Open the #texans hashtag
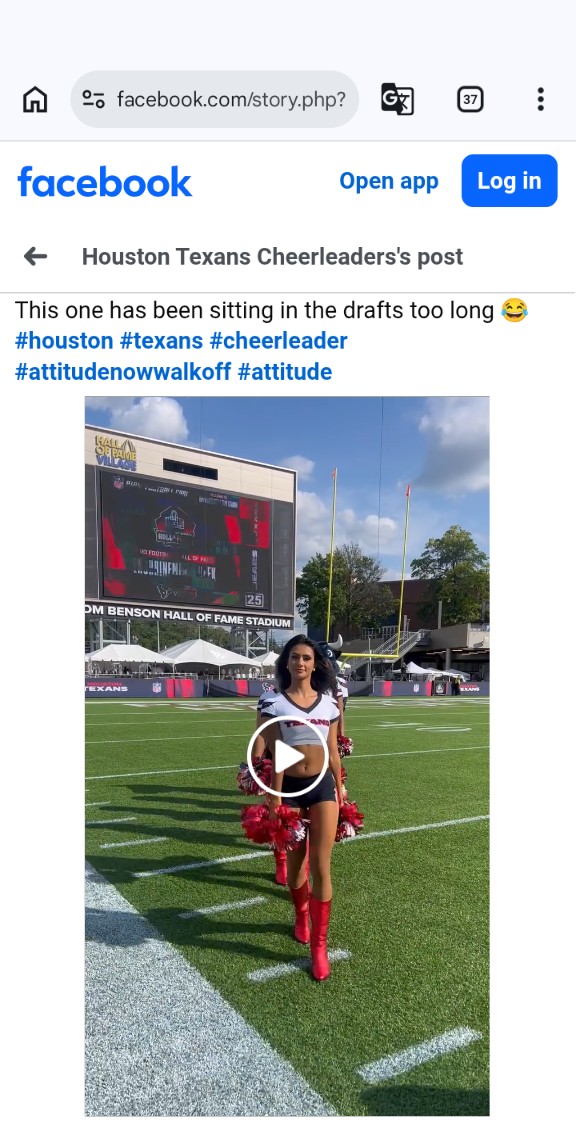 click(x=161, y=341)
